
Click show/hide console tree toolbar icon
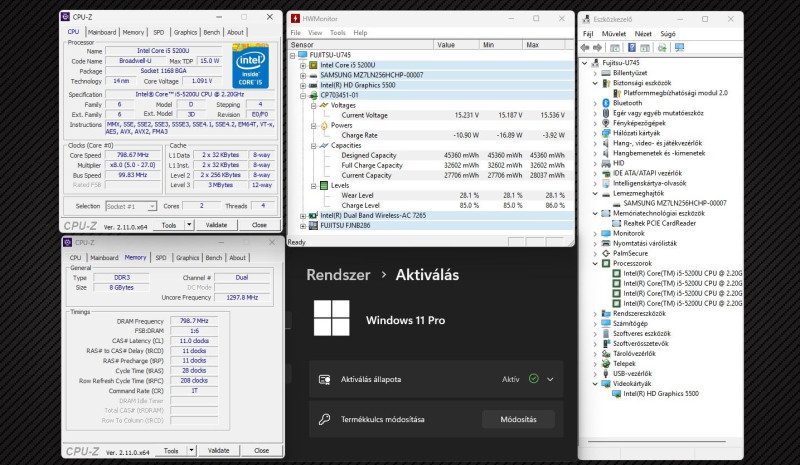615,47
